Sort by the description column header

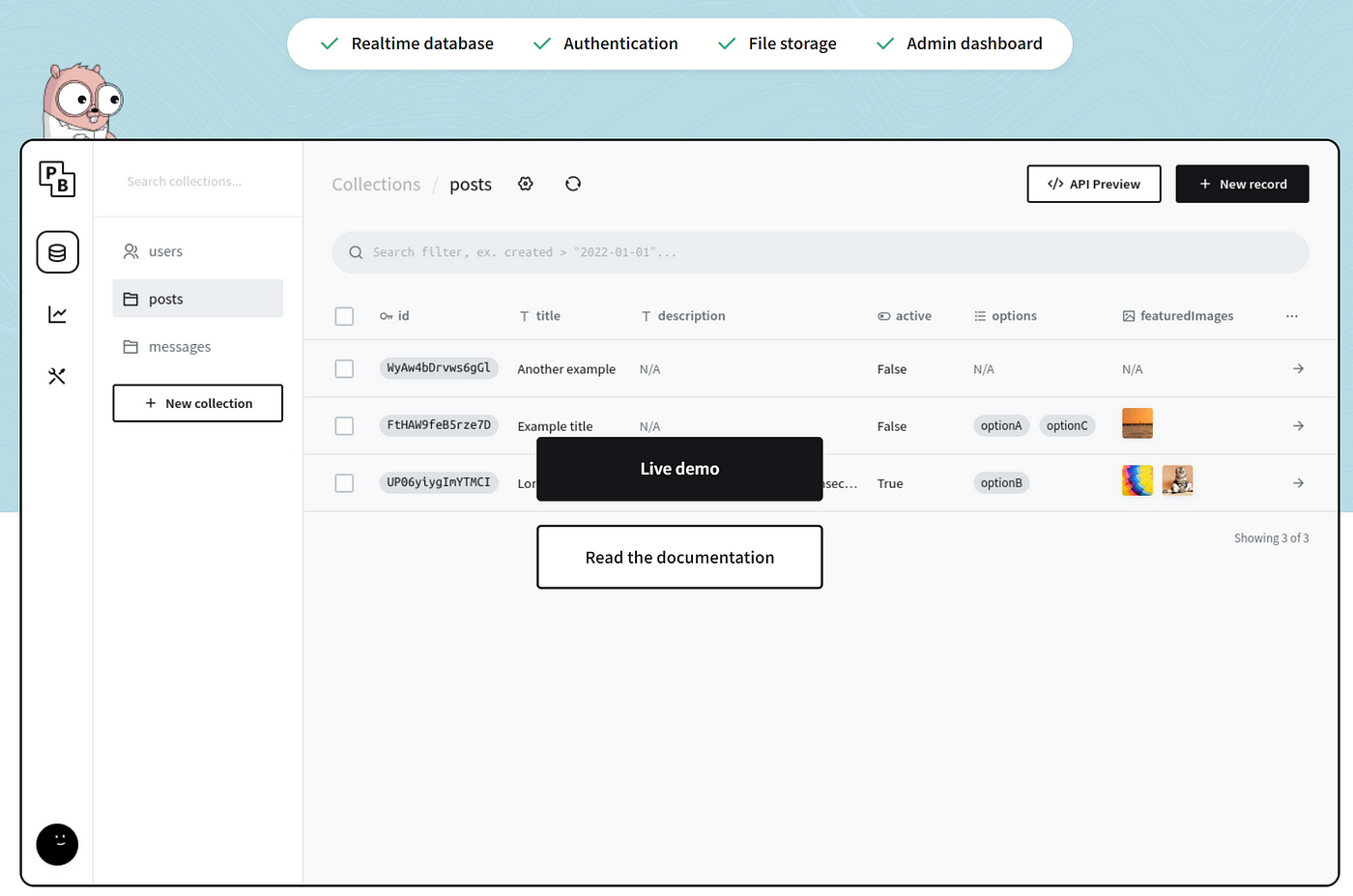pos(683,316)
